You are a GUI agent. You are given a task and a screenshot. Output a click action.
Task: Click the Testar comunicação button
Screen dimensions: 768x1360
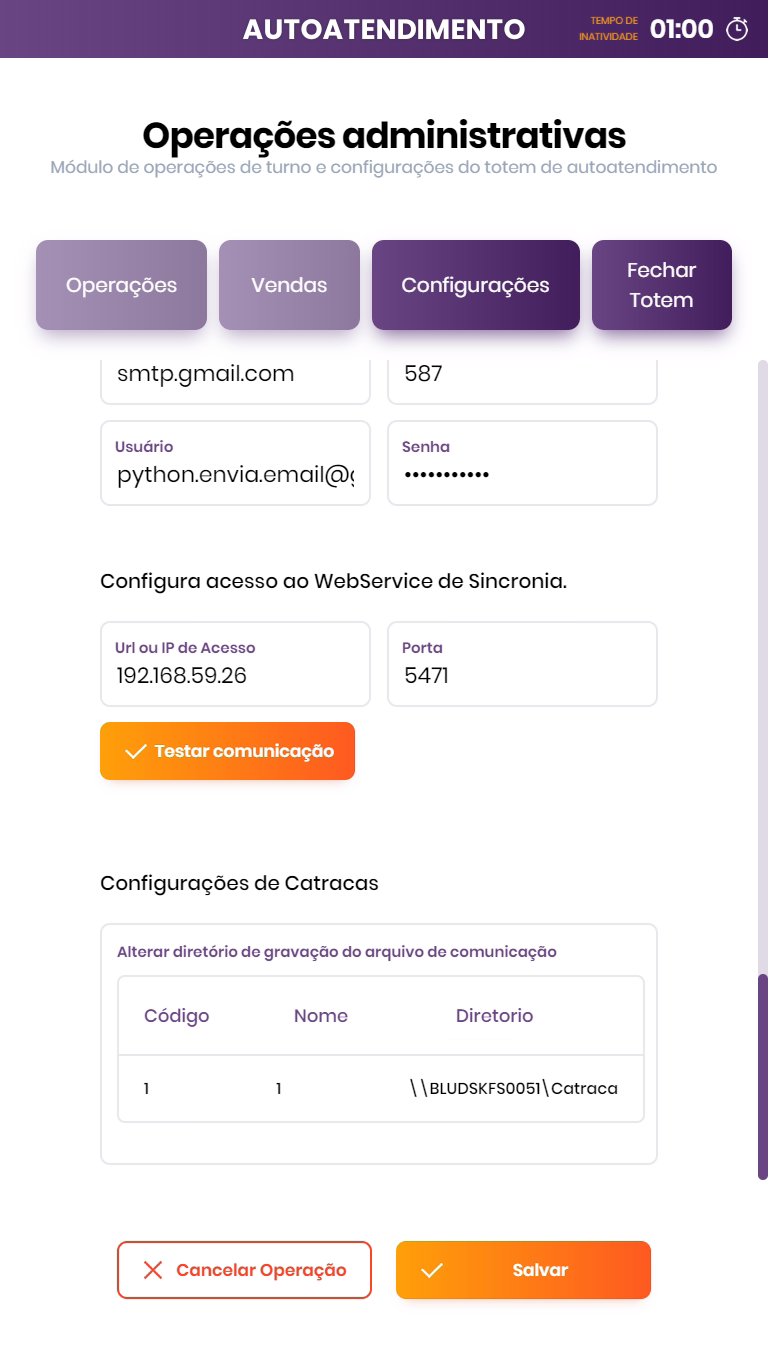pos(227,751)
